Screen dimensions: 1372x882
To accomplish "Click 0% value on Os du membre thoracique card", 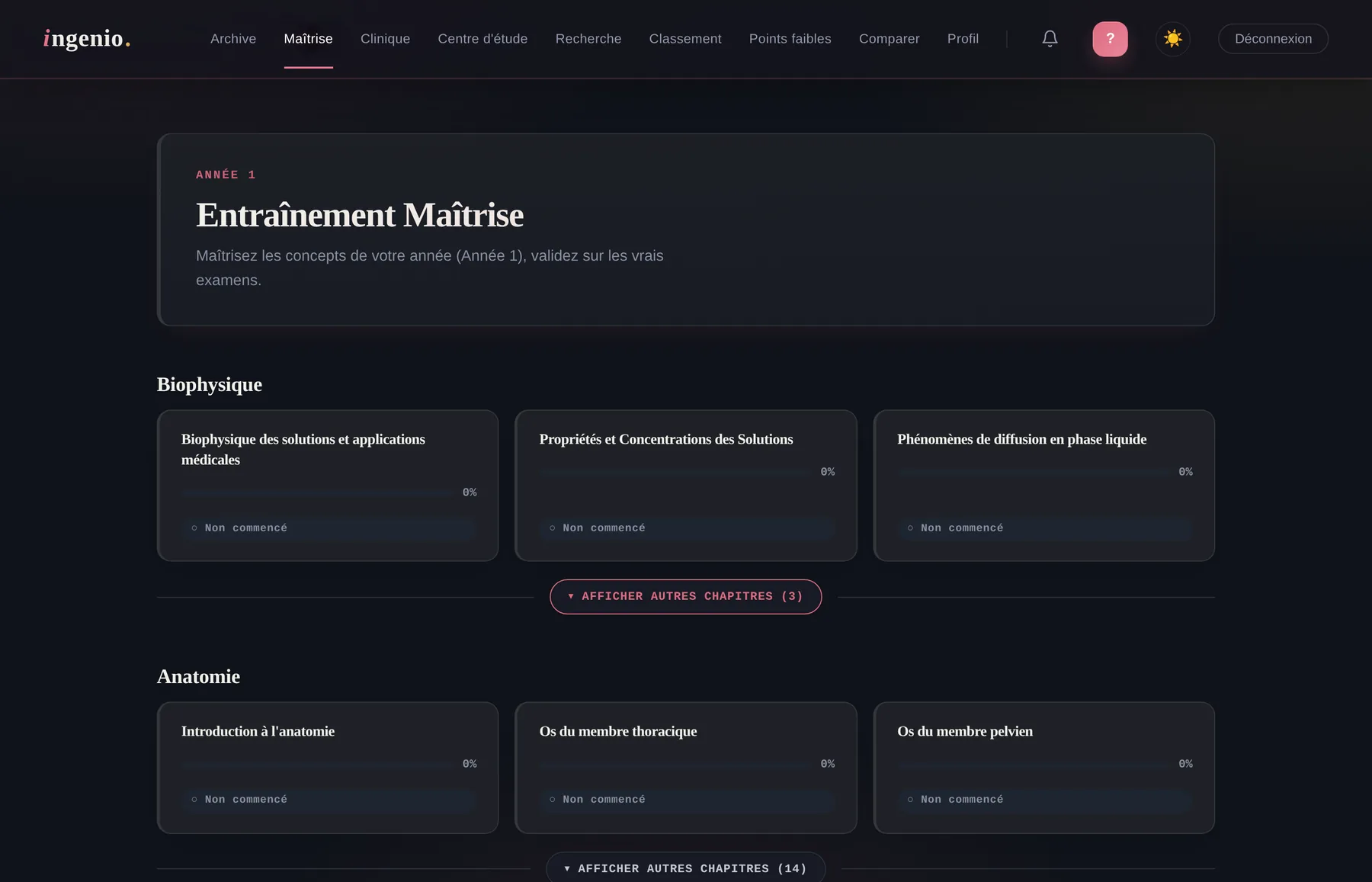I will tap(828, 764).
